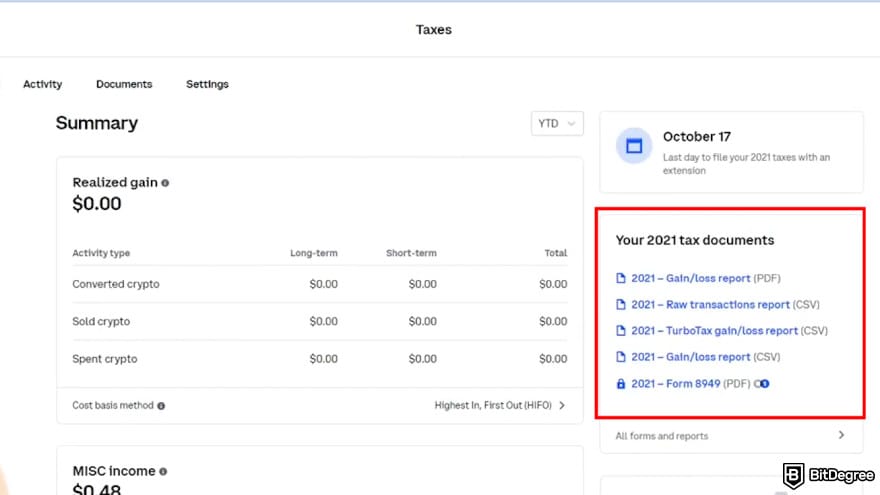
Task: Click the calendar icon beside October 17
Action: pyautogui.click(x=634, y=146)
